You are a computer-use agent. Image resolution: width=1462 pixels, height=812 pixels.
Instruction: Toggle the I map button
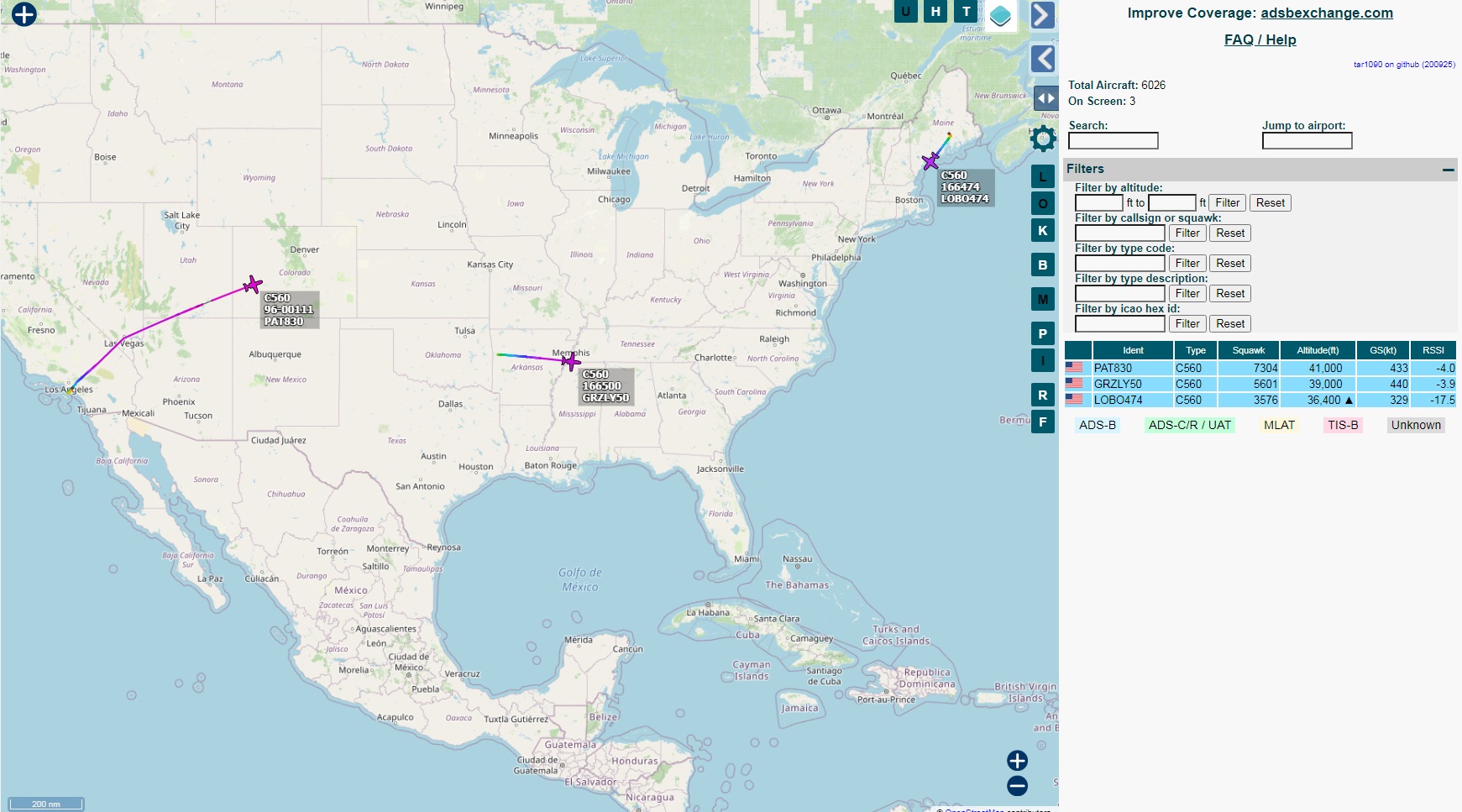[x=1042, y=360]
